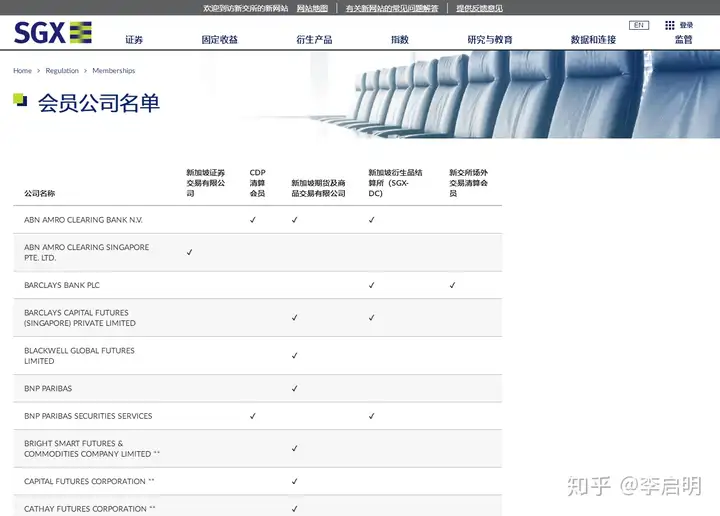Click the 新交所场外交易清算会员 column header

pyautogui.click(x=468, y=183)
